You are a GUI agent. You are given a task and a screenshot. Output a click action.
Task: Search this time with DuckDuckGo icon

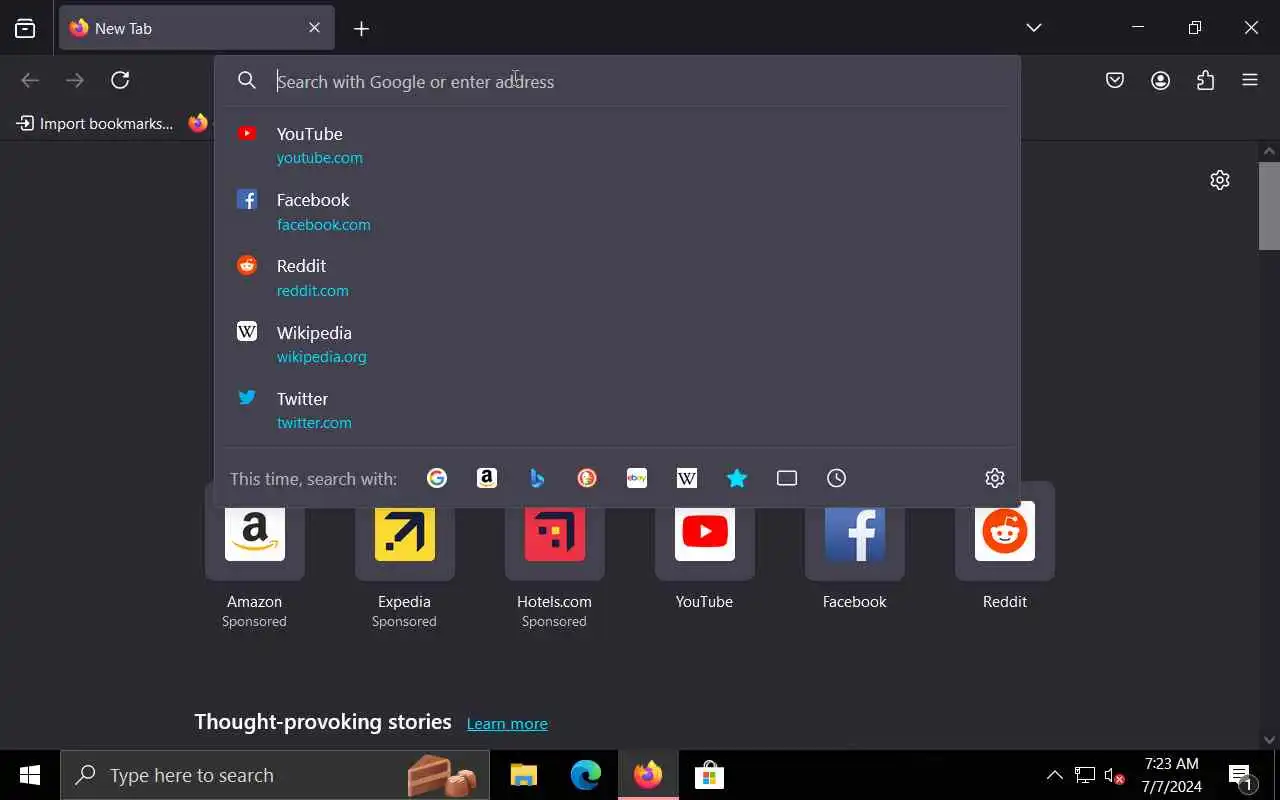point(587,478)
